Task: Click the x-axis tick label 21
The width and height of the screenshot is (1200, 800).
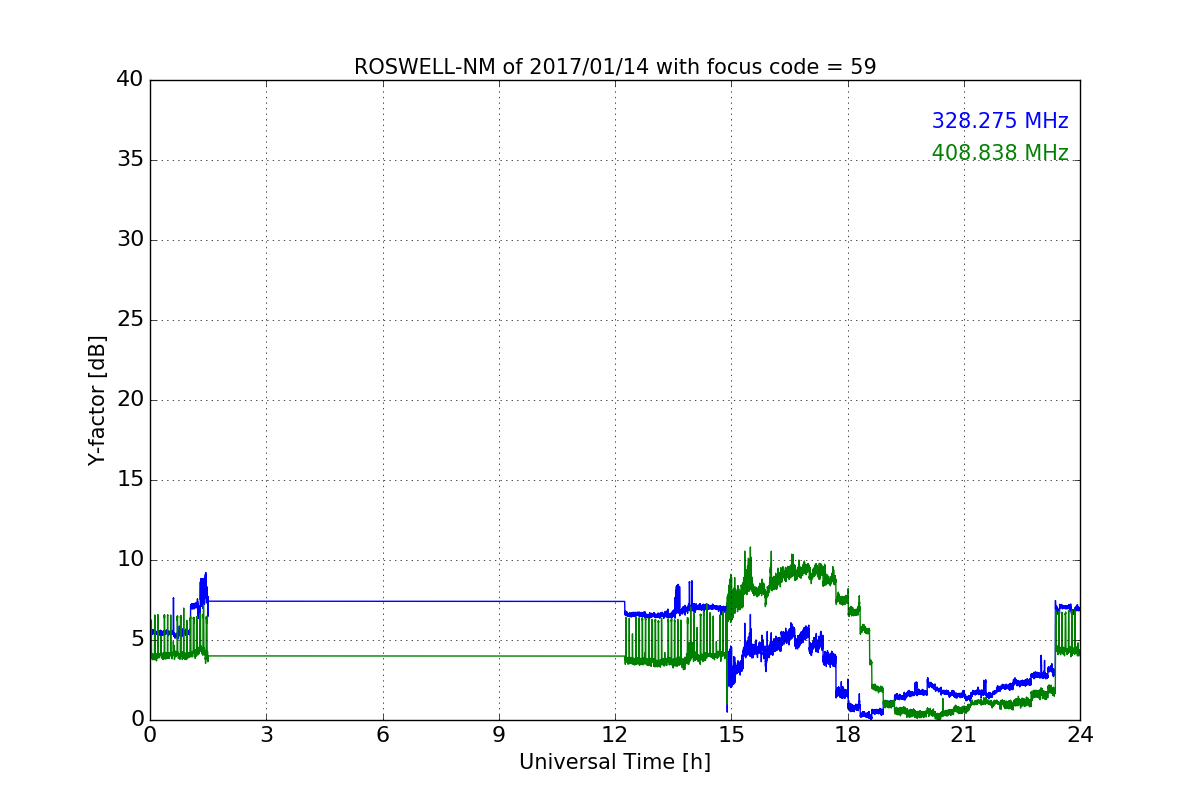Action: click(x=964, y=735)
